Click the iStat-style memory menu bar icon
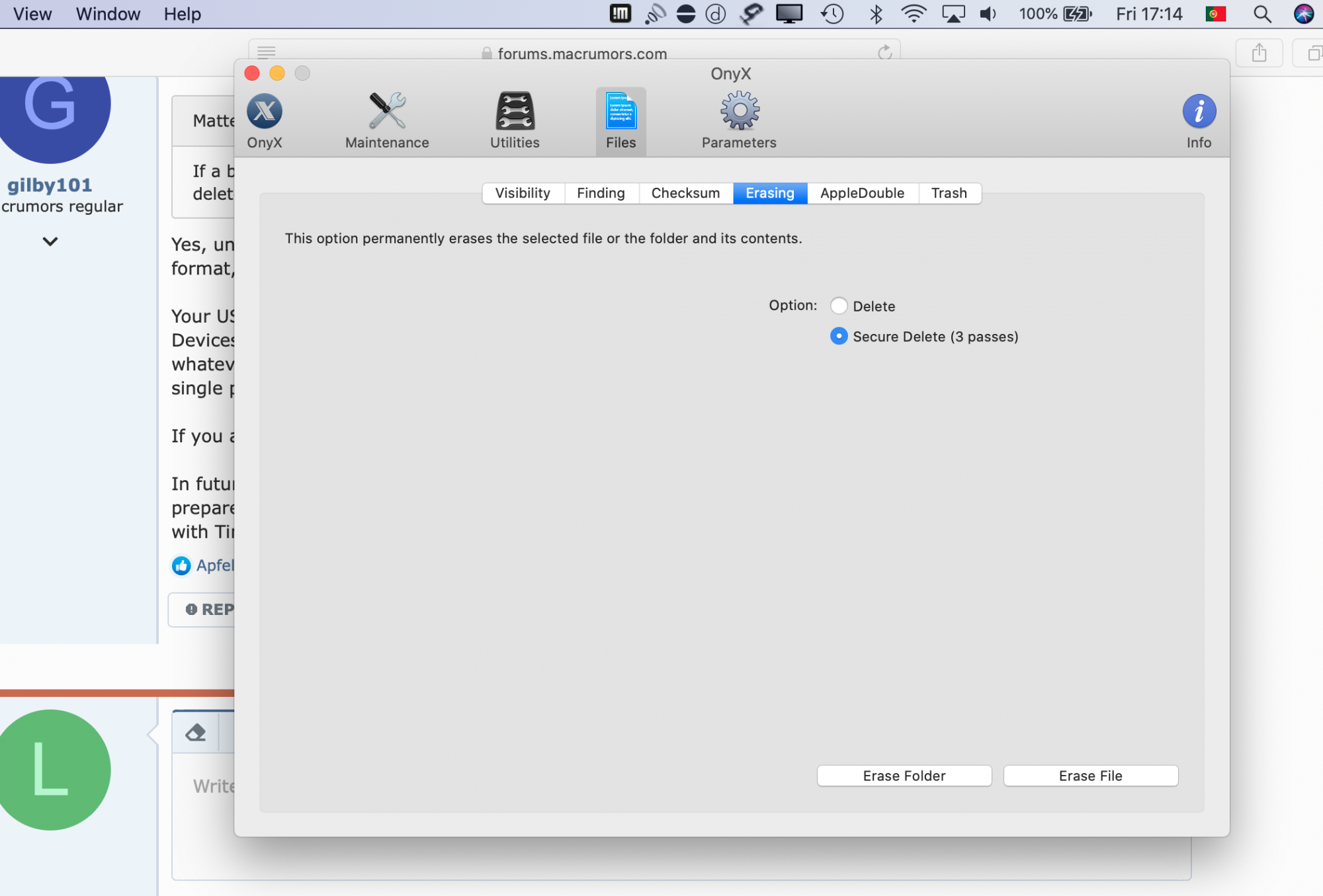Viewport: 1323px width, 896px height. 620,14
